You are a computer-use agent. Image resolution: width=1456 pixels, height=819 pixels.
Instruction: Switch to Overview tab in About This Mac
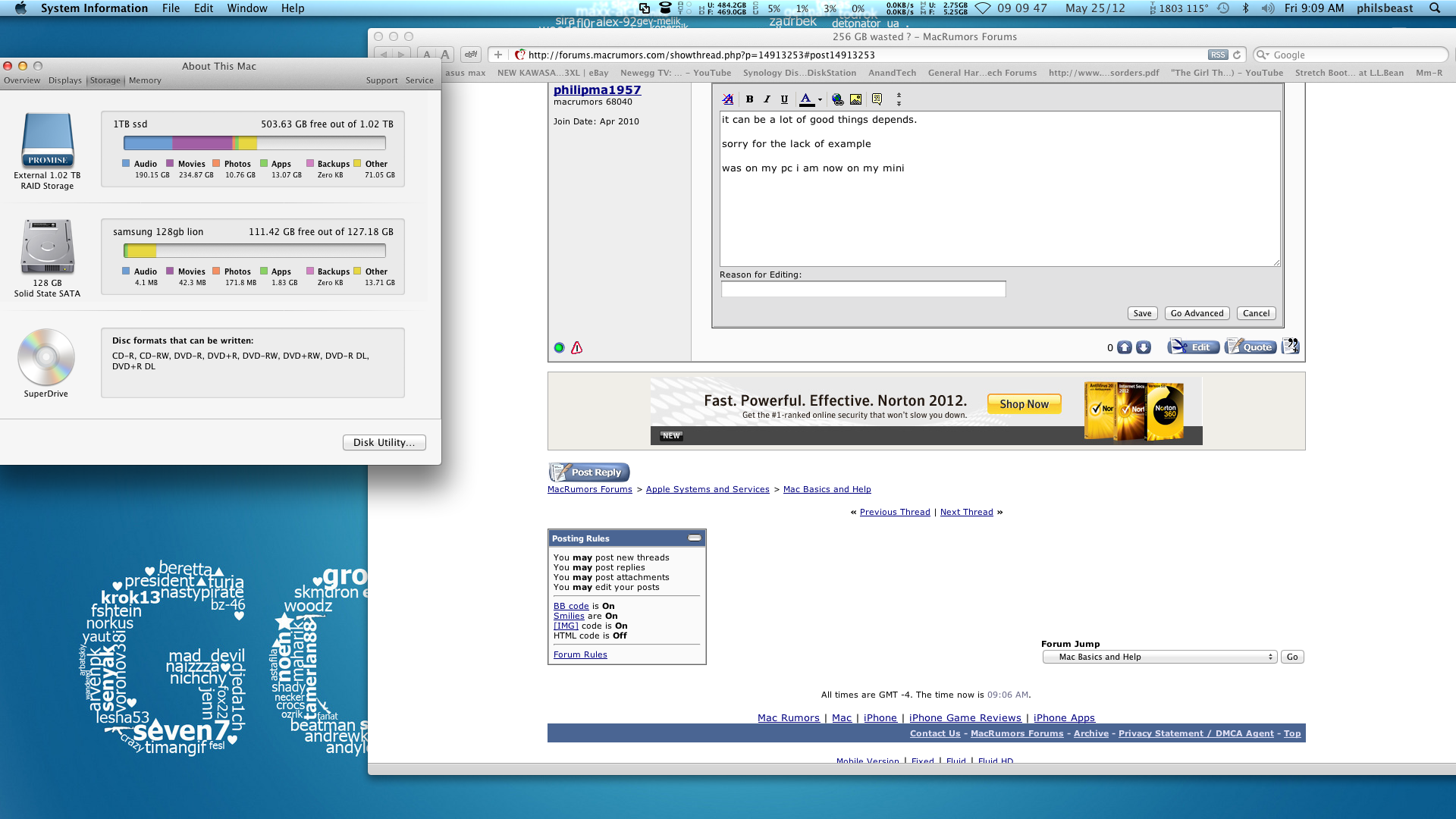(22, 80)
